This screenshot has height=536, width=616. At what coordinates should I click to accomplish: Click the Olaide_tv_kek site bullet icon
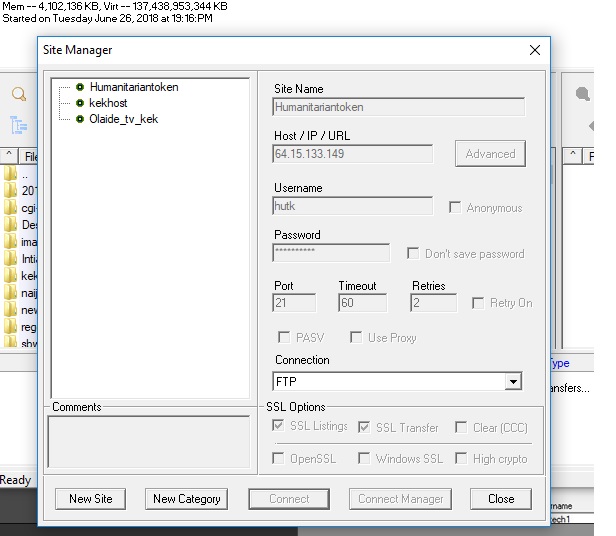[80, 119]
